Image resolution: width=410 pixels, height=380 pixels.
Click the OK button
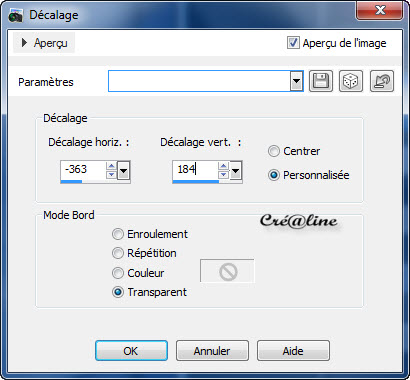coord(131,351)
